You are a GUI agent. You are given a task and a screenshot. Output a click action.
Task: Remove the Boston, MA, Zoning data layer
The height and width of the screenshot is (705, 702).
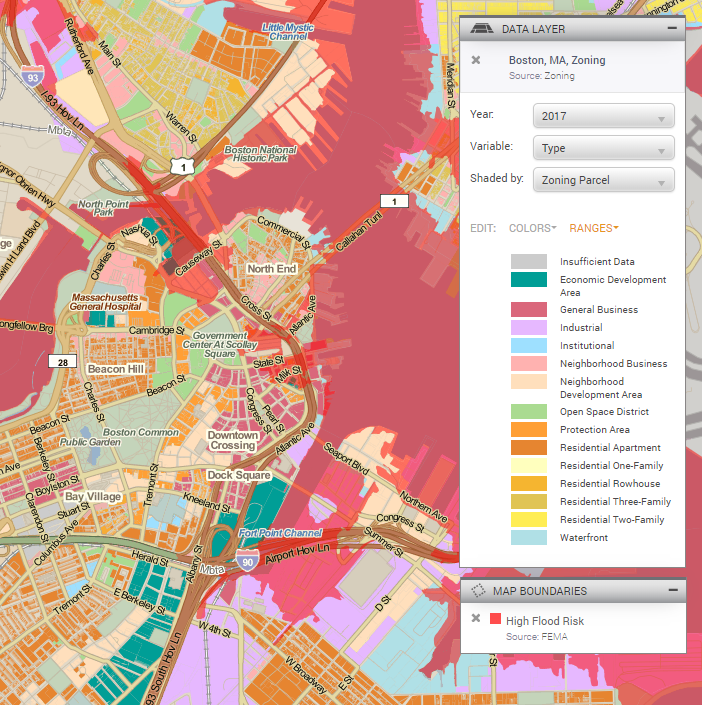point(476,60)
